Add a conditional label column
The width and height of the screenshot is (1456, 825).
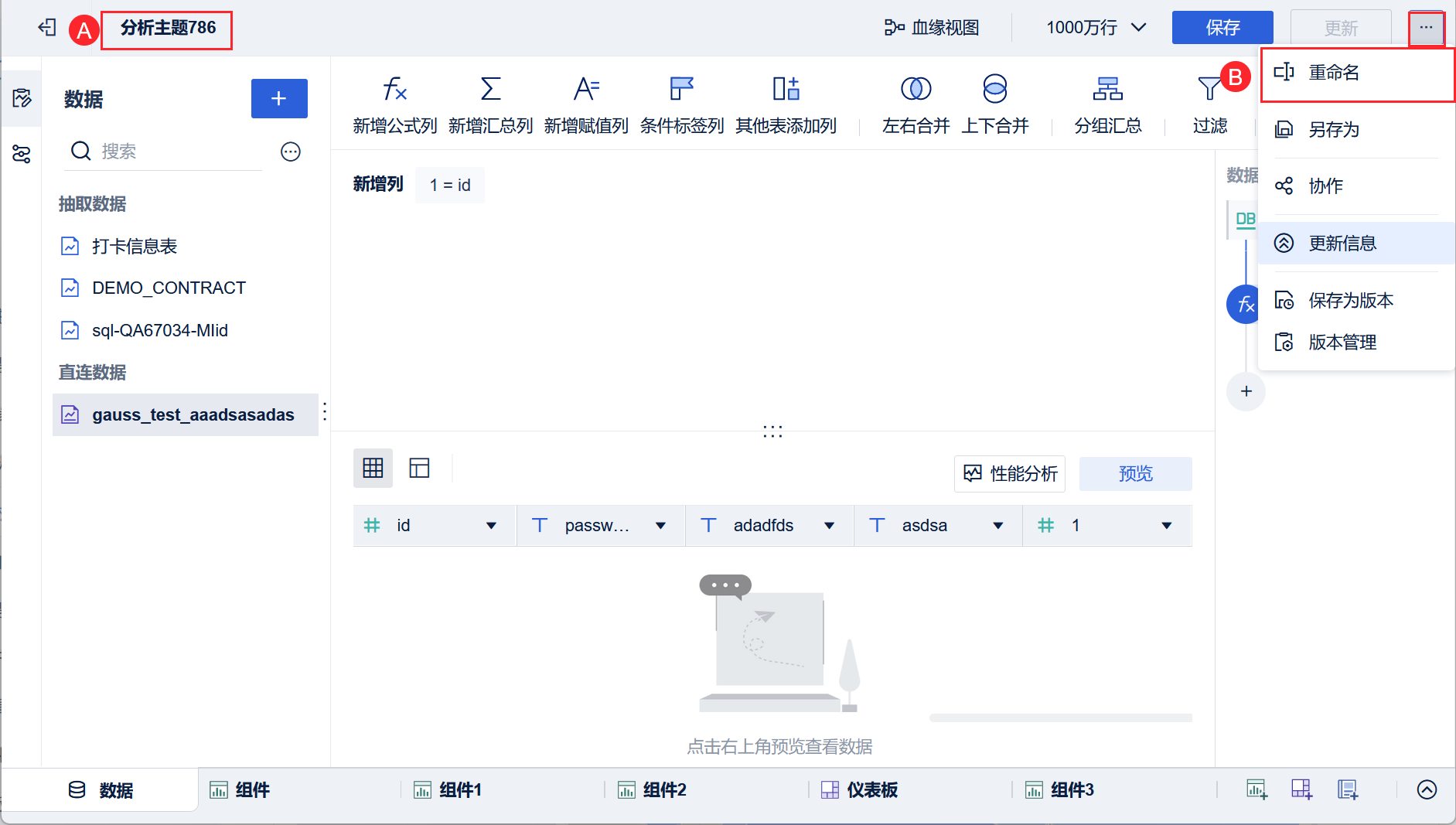[682, 105]
